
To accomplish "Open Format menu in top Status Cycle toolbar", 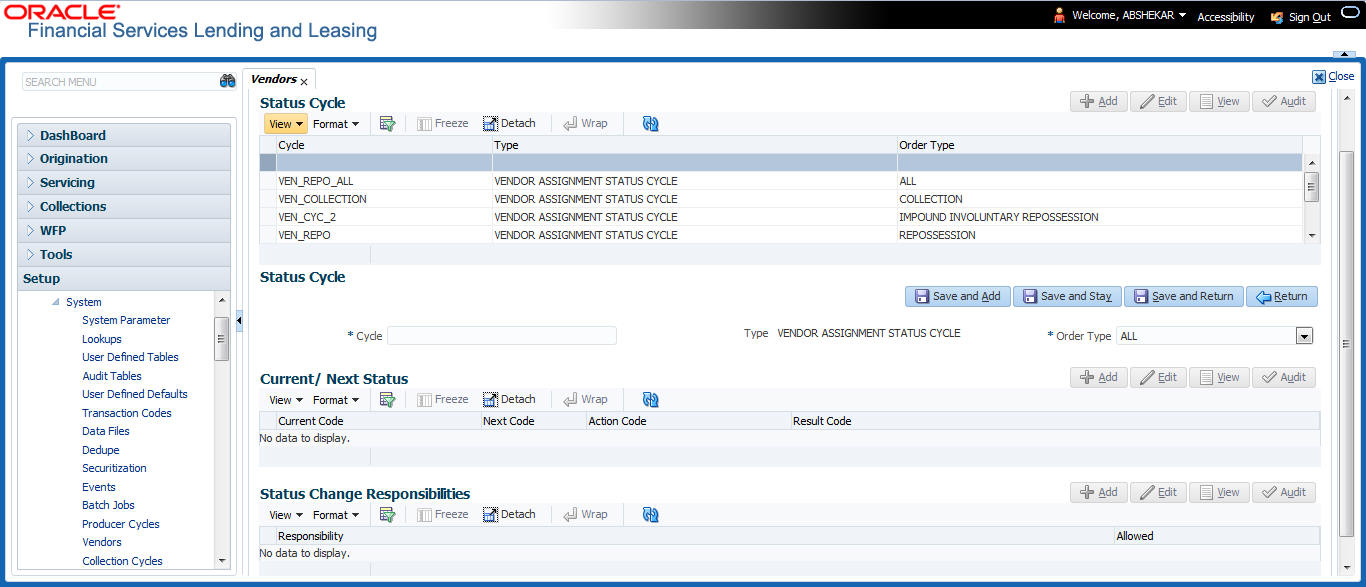I will pos(336,124).
